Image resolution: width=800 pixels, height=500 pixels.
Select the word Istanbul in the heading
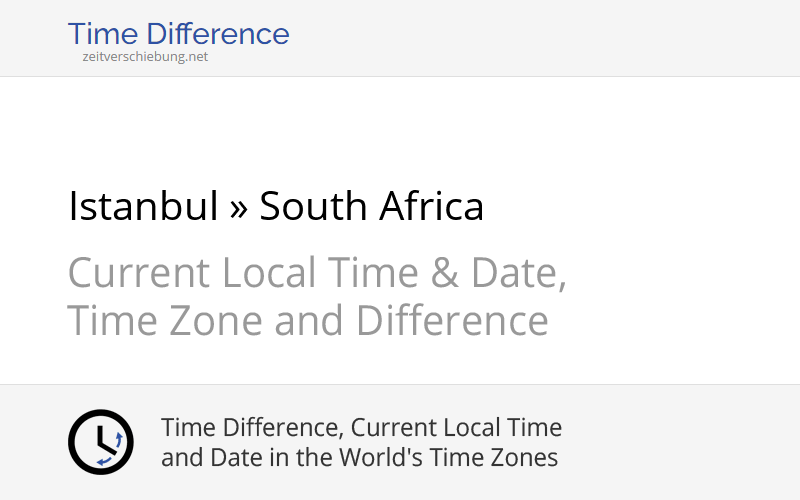click(143, 207)
